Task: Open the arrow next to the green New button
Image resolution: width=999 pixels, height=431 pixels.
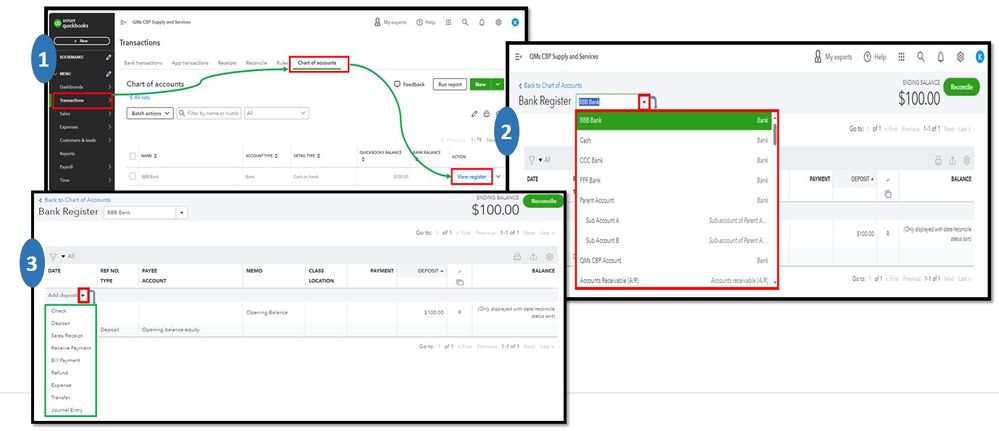Action: click(x=497, y=84)
